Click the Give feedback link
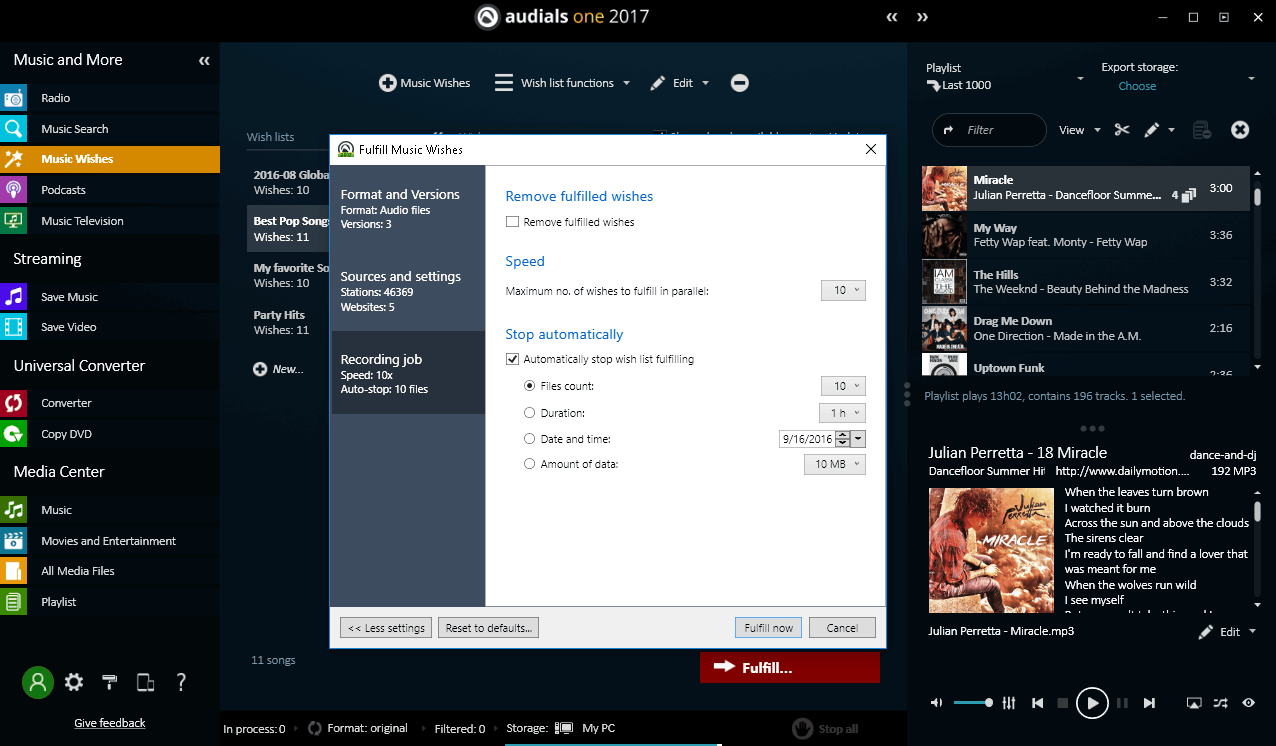The width and height of the screenshot is (1276, 746). [110, 723]
